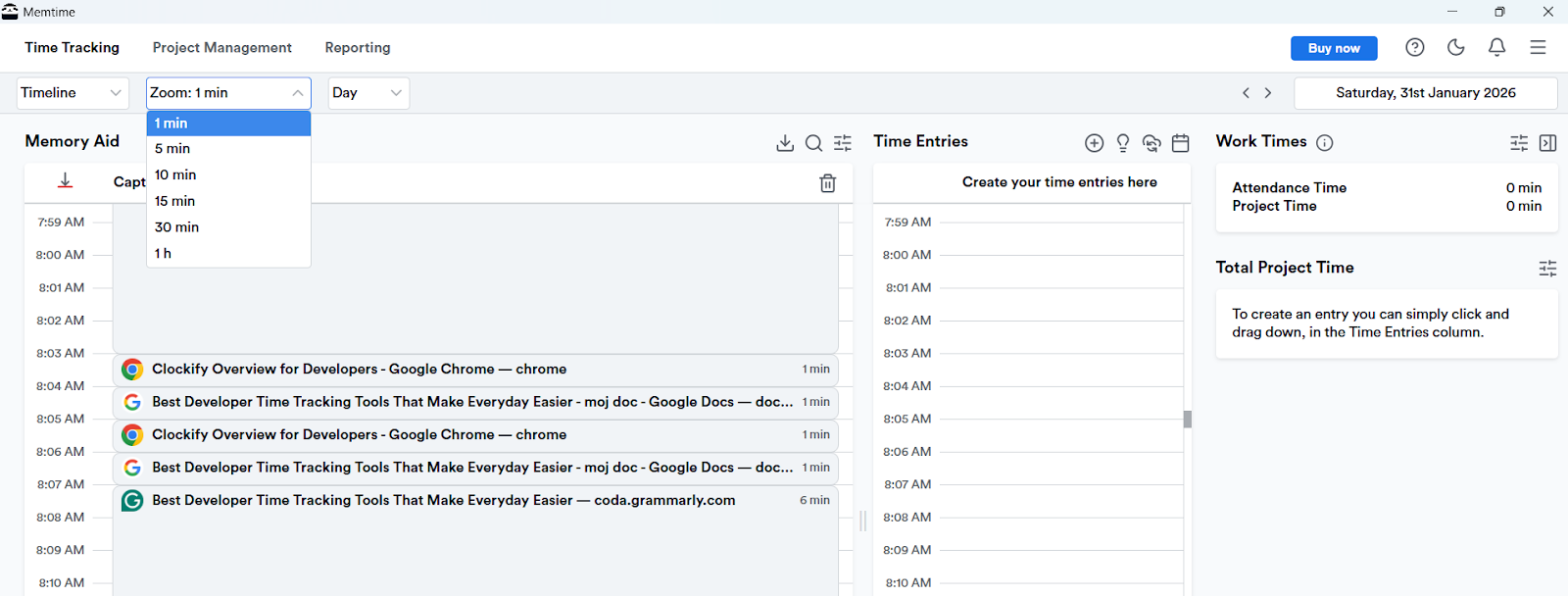
Task: Click Attendance Time label
Action: coord(1289,188)
